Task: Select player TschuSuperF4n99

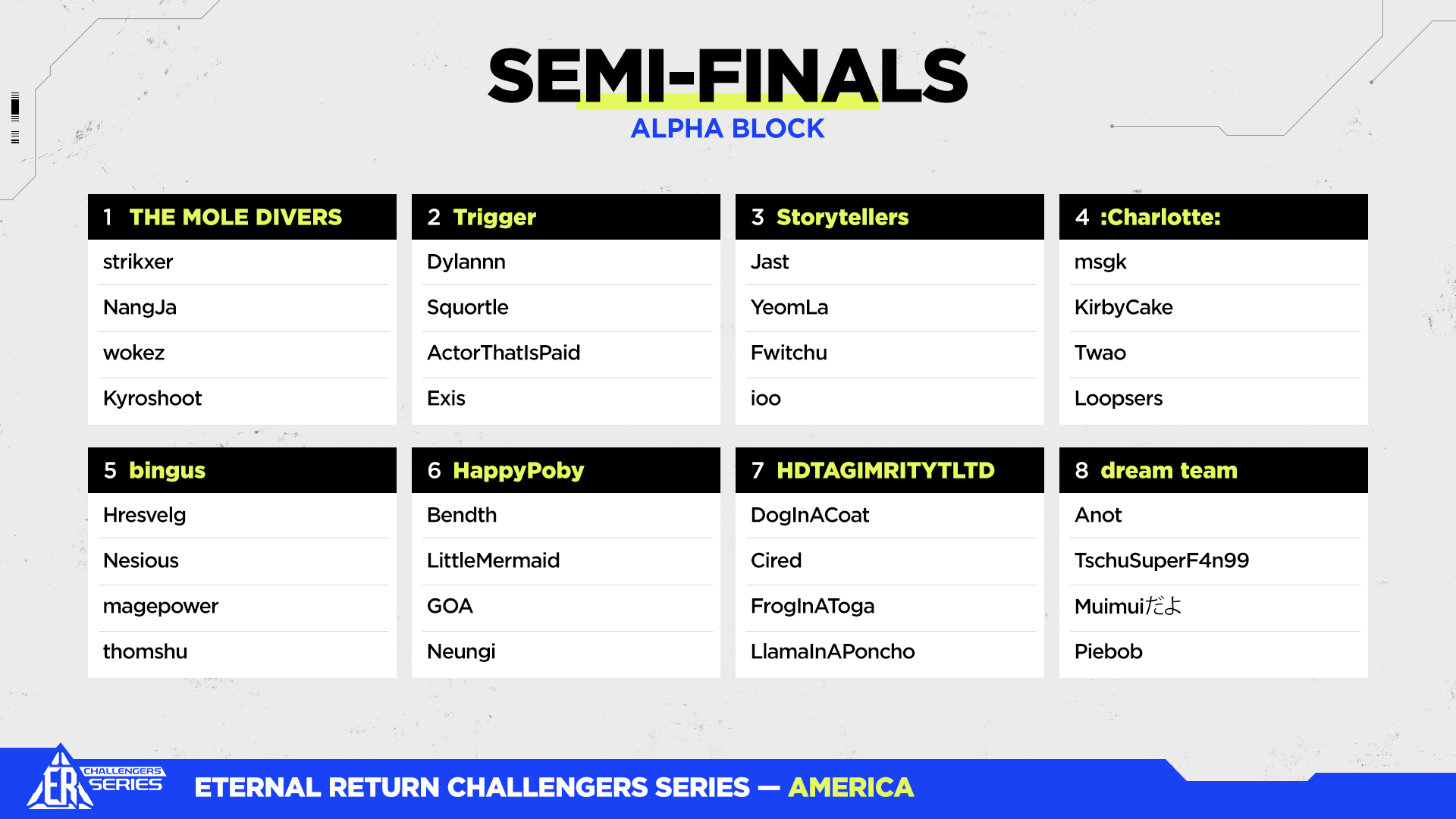Action: point(1161,561)
